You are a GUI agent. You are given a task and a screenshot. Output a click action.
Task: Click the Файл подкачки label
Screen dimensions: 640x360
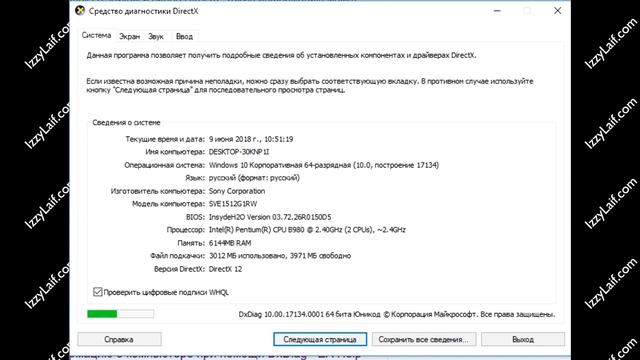(x=177, y=256)
